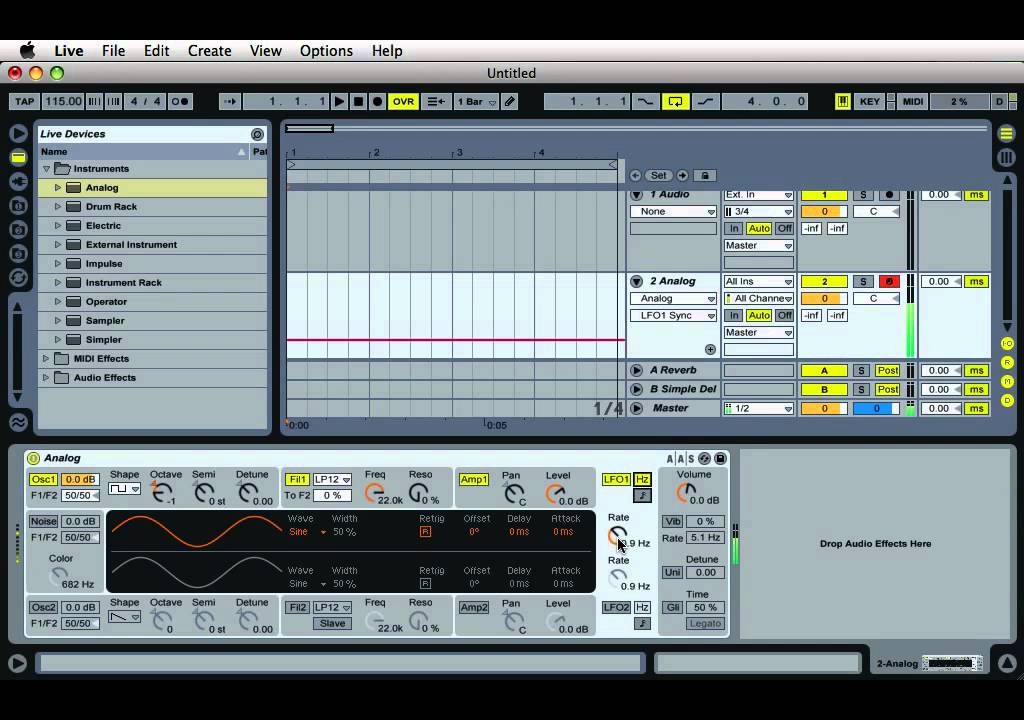This screenshot has height=720, width=1024.
Task: Click the Punch-Out switch icon
Action: coord(705,101)
